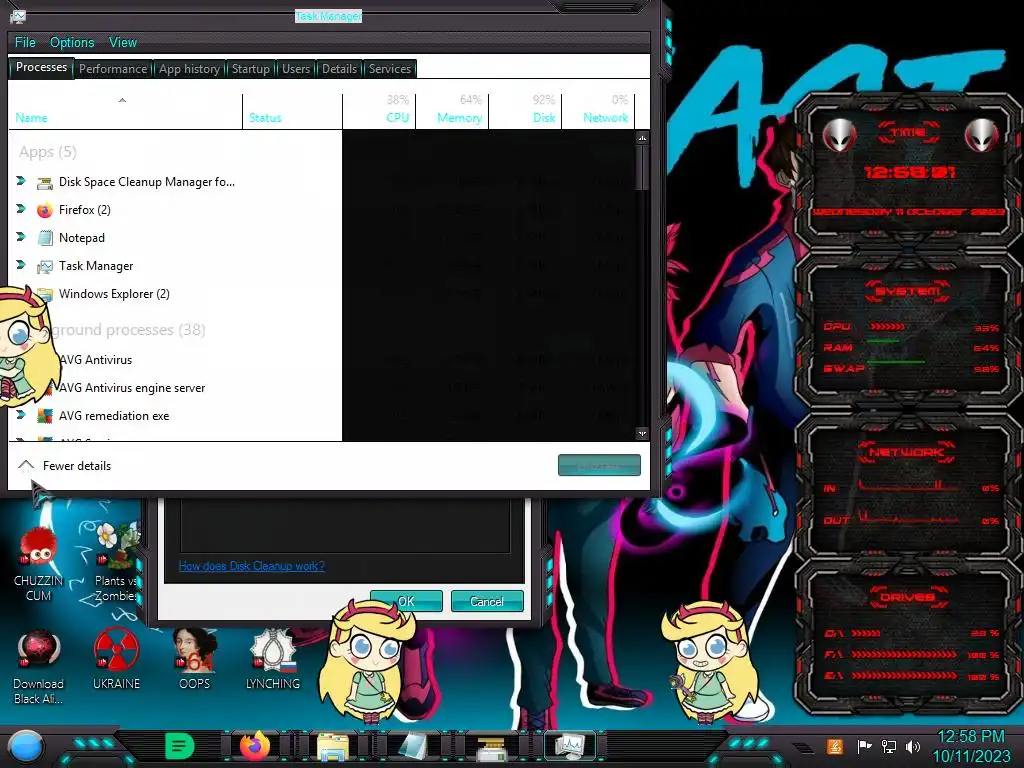Sort by the Status column header
Screen dimensions: 1024x768
[x=292, y=111]
